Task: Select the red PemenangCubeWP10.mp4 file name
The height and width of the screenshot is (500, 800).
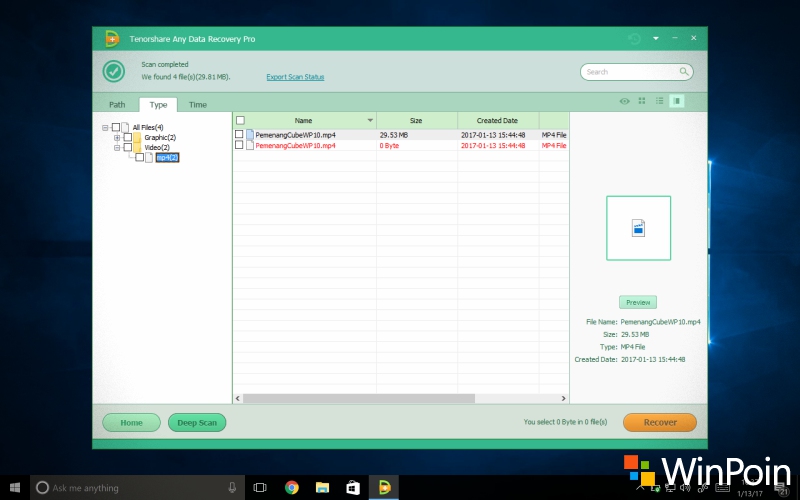Action: [295, 146]
